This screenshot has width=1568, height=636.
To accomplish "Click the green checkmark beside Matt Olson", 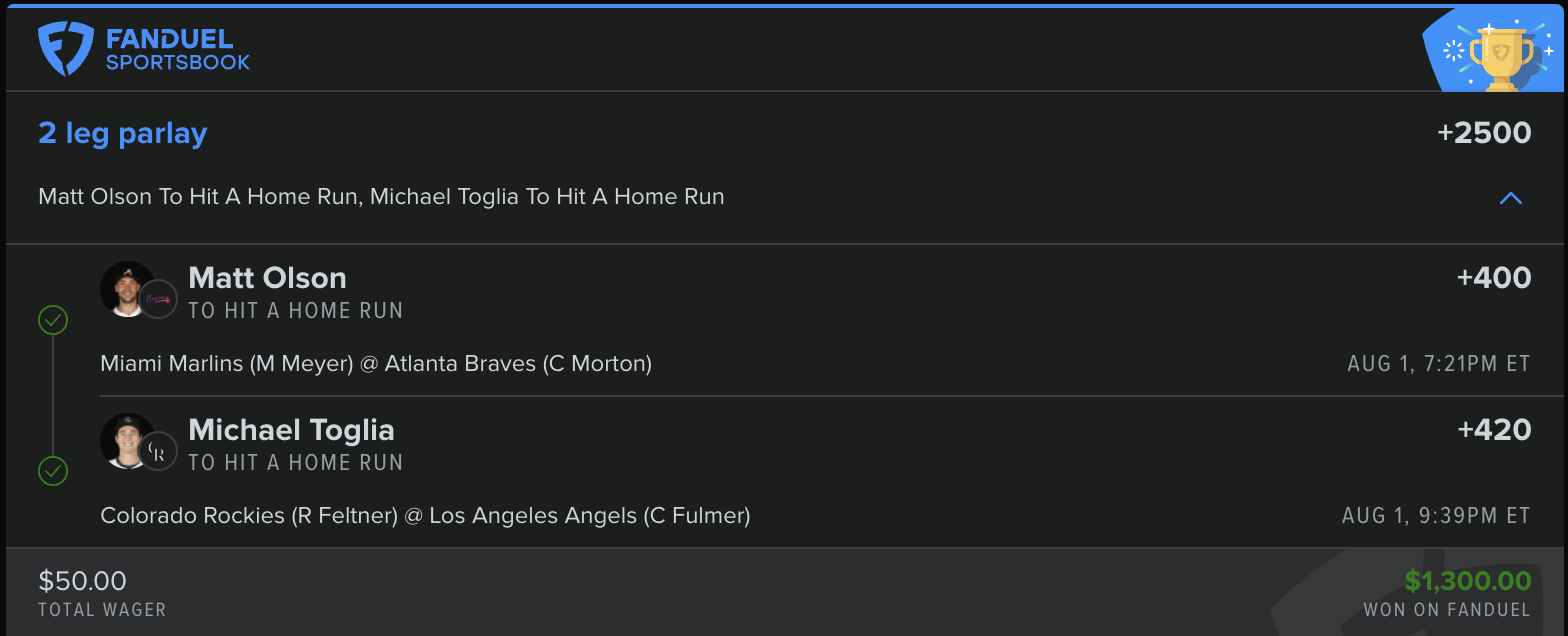I will tap(52, 320).
